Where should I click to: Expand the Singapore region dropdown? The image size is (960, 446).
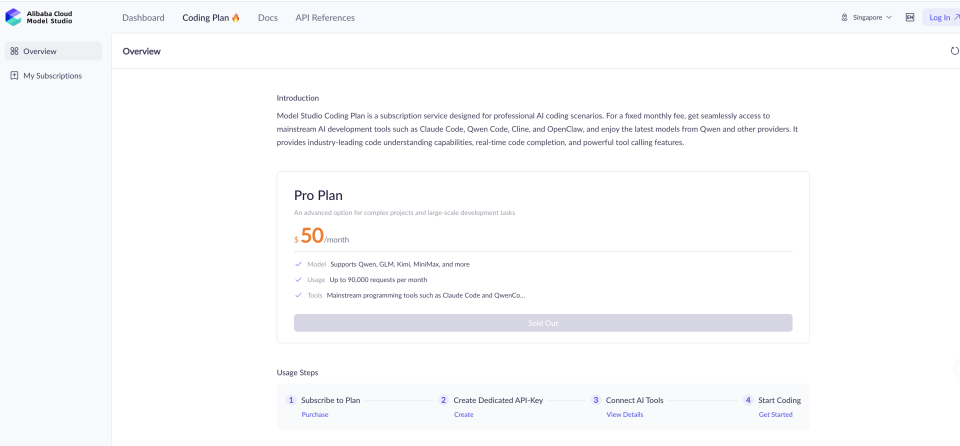click(866, 18)
